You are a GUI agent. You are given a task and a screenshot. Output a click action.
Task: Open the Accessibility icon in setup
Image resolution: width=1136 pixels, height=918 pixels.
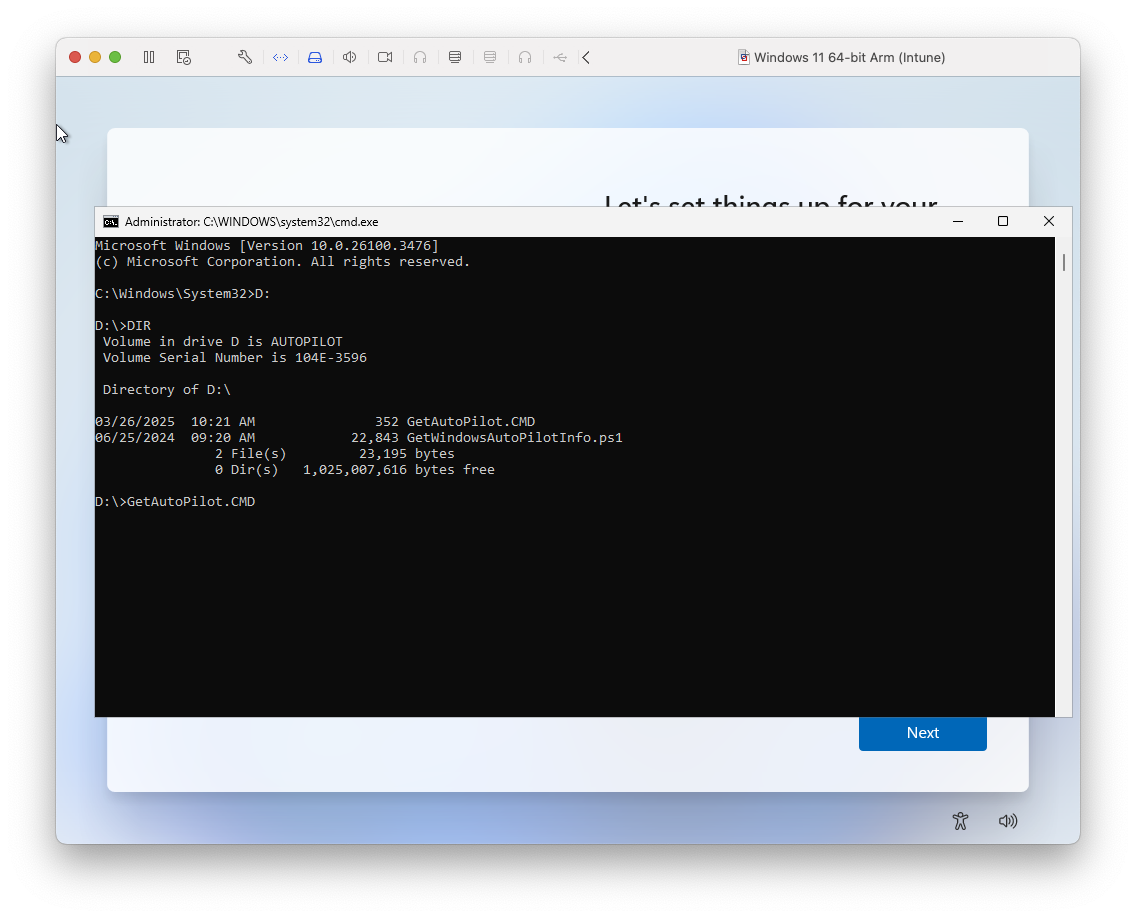click(x=961, y=821)
